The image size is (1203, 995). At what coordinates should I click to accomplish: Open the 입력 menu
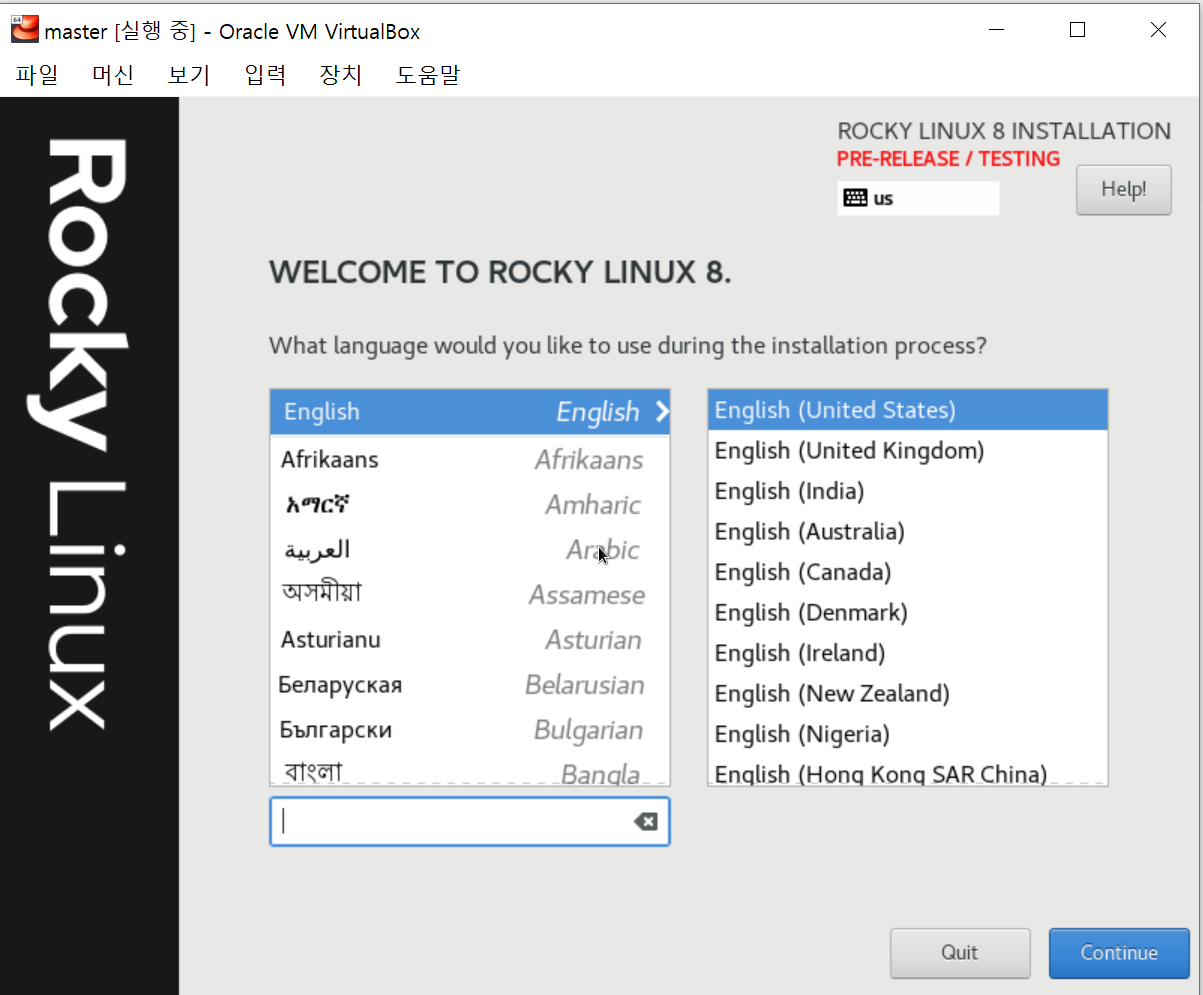click(x=265, y=75)
